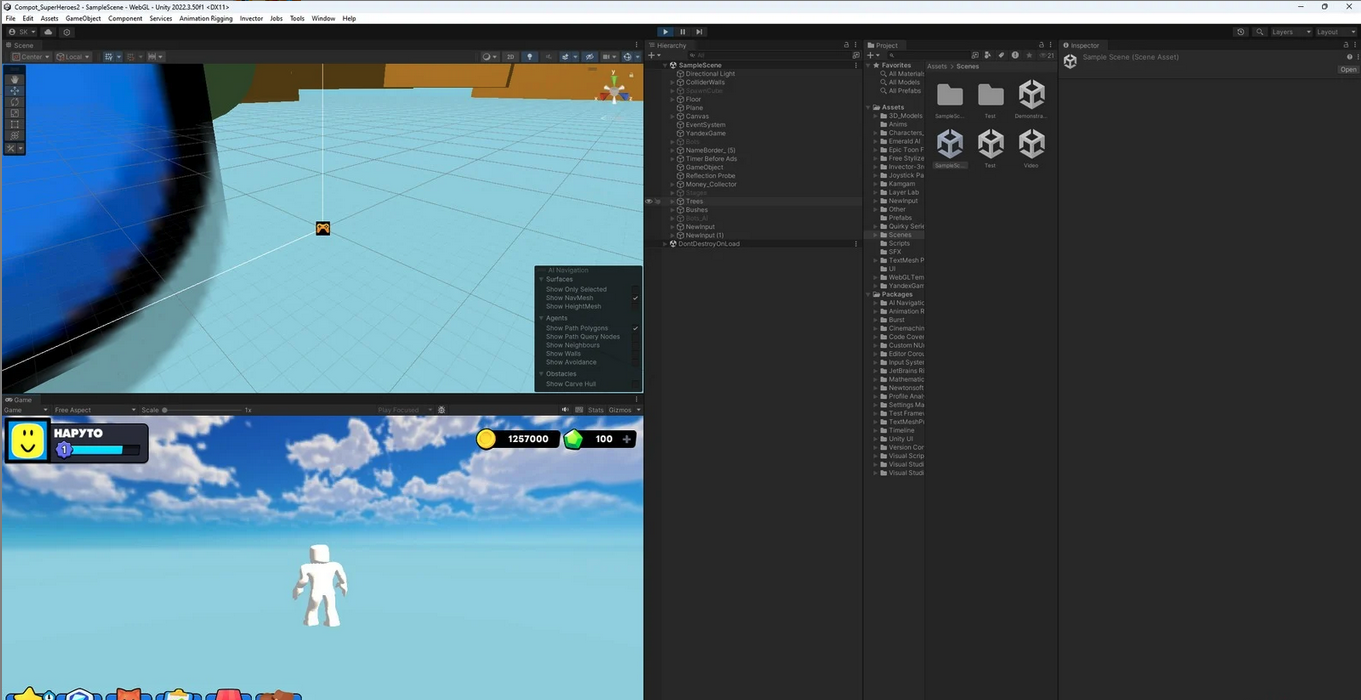Click the Pause button in the playback controls
The image size is (1361, 700).
(682, 31)
